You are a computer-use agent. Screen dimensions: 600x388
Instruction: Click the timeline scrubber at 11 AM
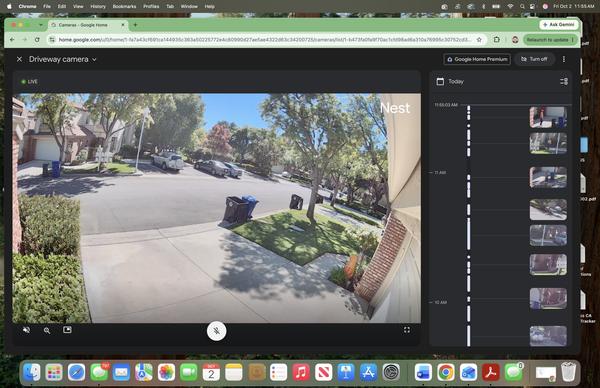coord(469,173)
